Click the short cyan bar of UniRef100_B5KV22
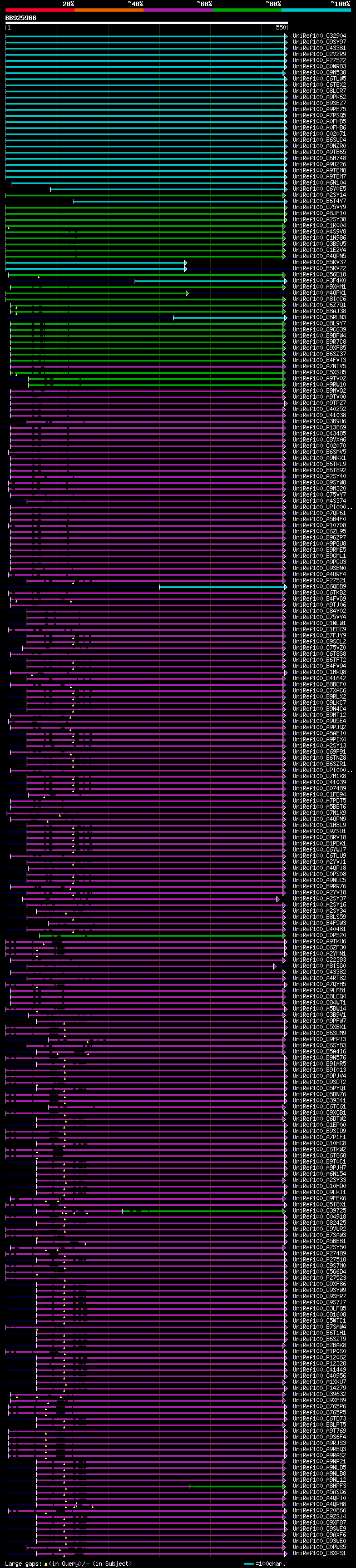 (x=96, y=269)
